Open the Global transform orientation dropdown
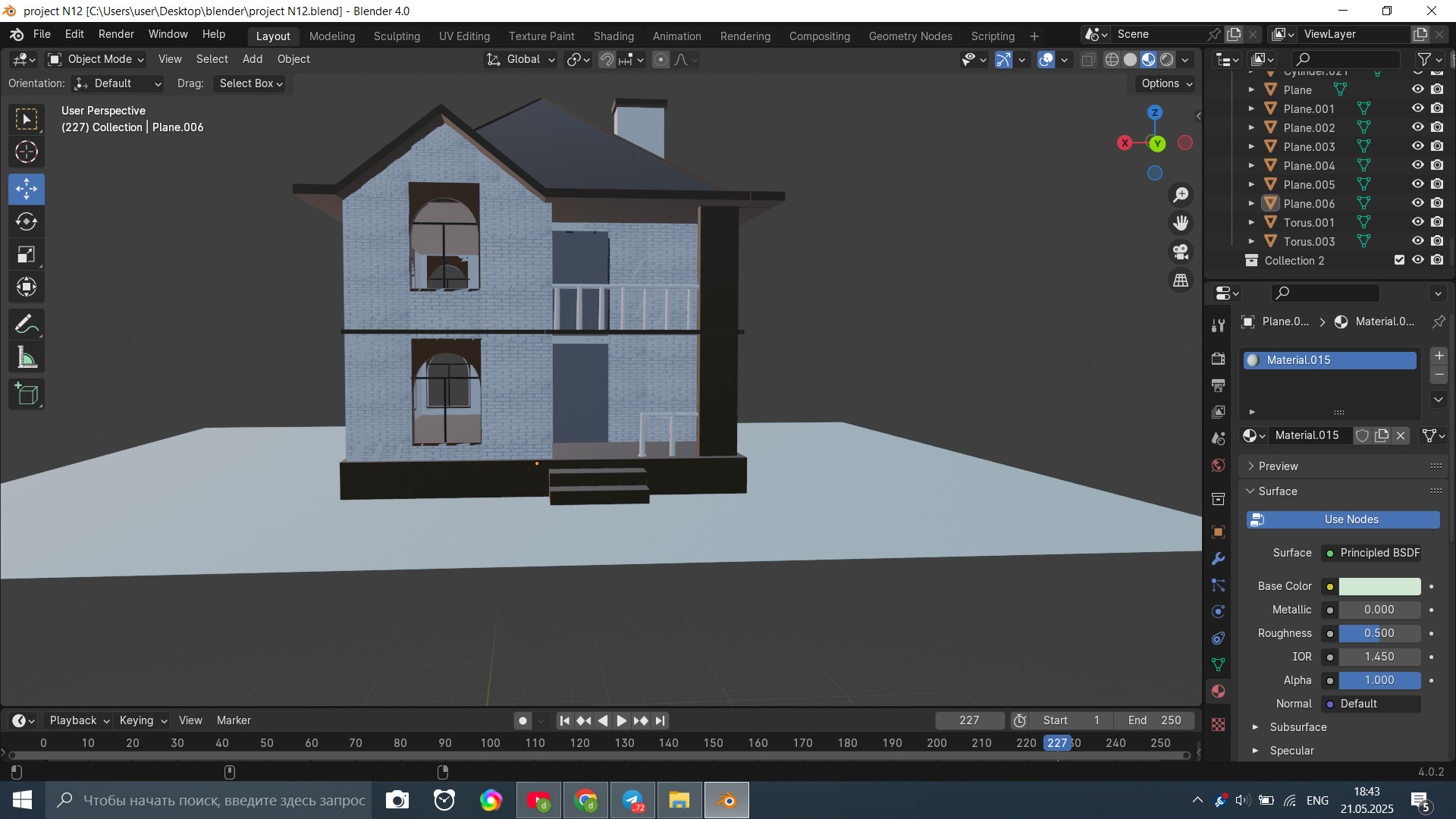The width and height of the screenshot is (1456, 819). coord(521,59)
